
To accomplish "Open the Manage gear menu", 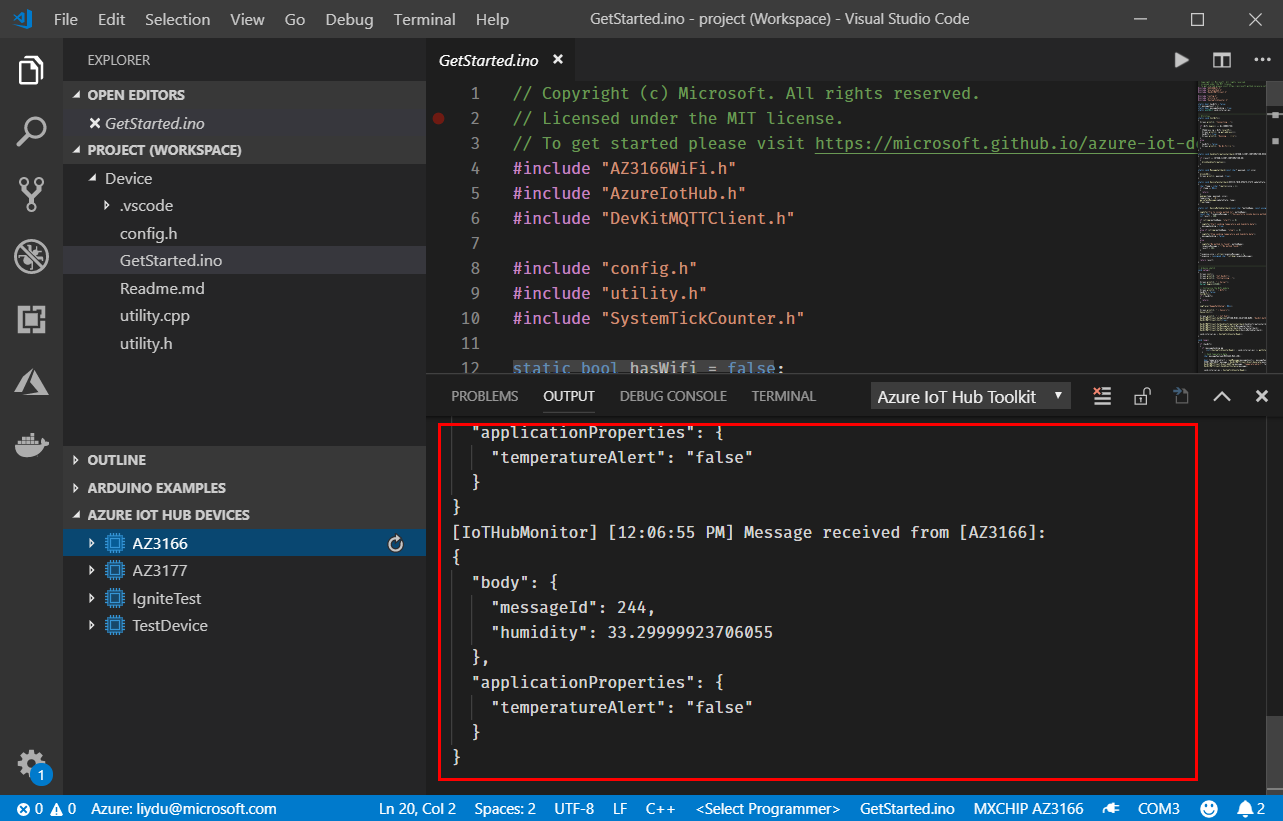I will [x=31, y=763].
